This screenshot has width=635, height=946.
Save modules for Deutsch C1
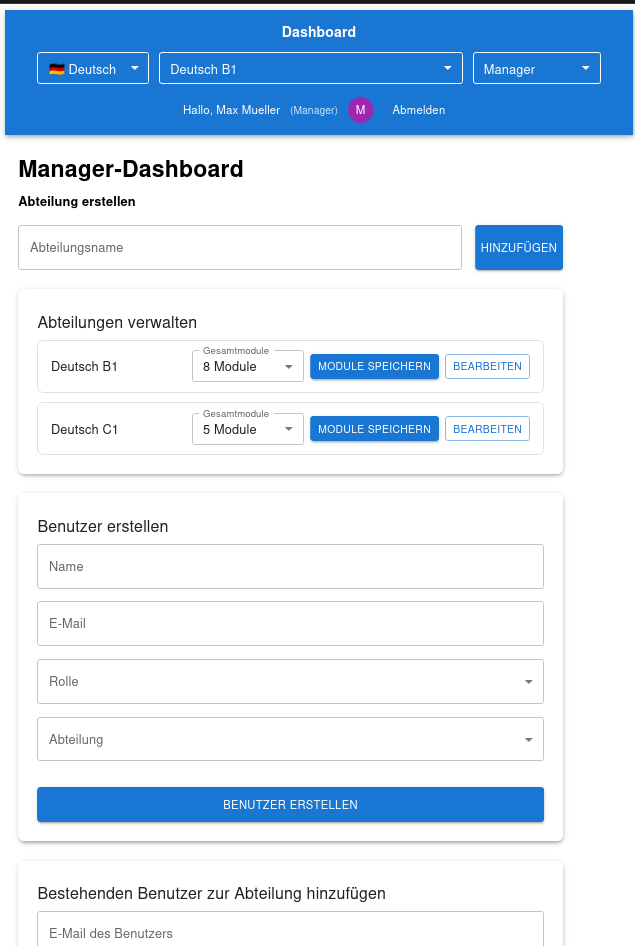[374, 429]
